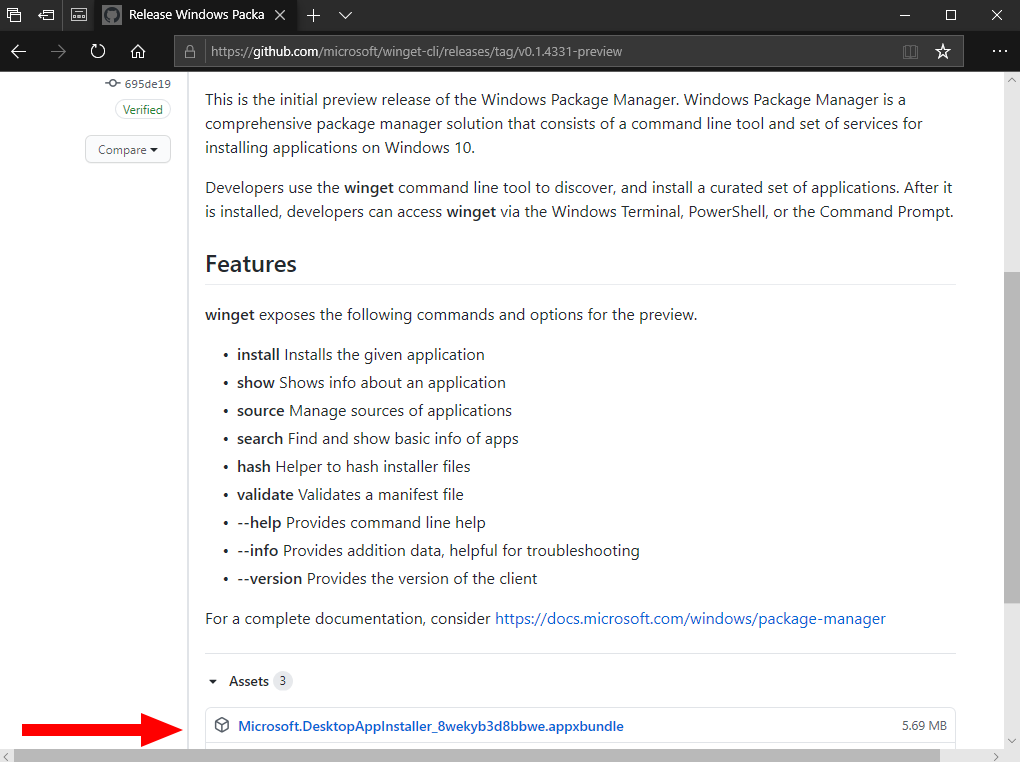This screenshot has height=762, width=1020.
Task: Show tabs you've set aside
Action: [14, 14]
